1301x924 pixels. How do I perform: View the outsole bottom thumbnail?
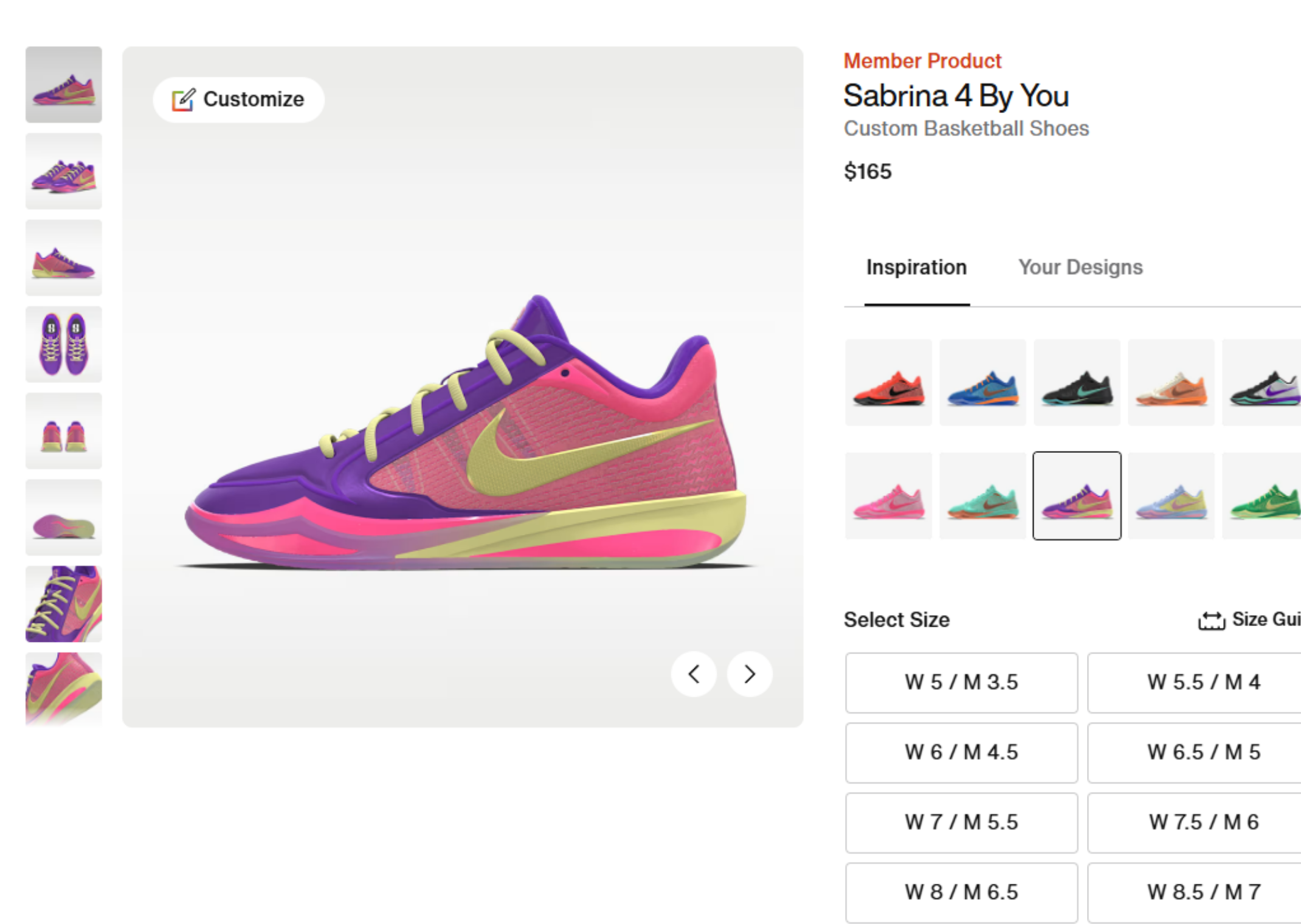pyautogui.click(x=64, y=518)
